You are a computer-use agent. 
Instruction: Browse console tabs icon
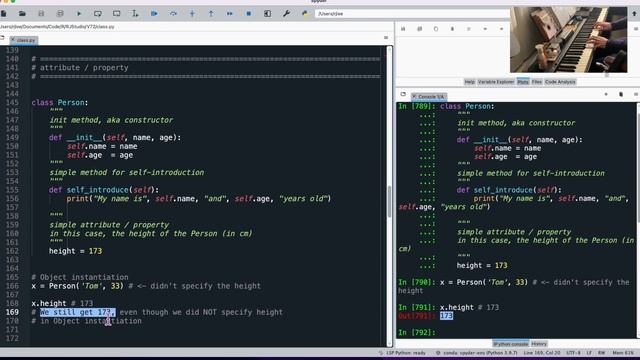click(x=403, y=94)
